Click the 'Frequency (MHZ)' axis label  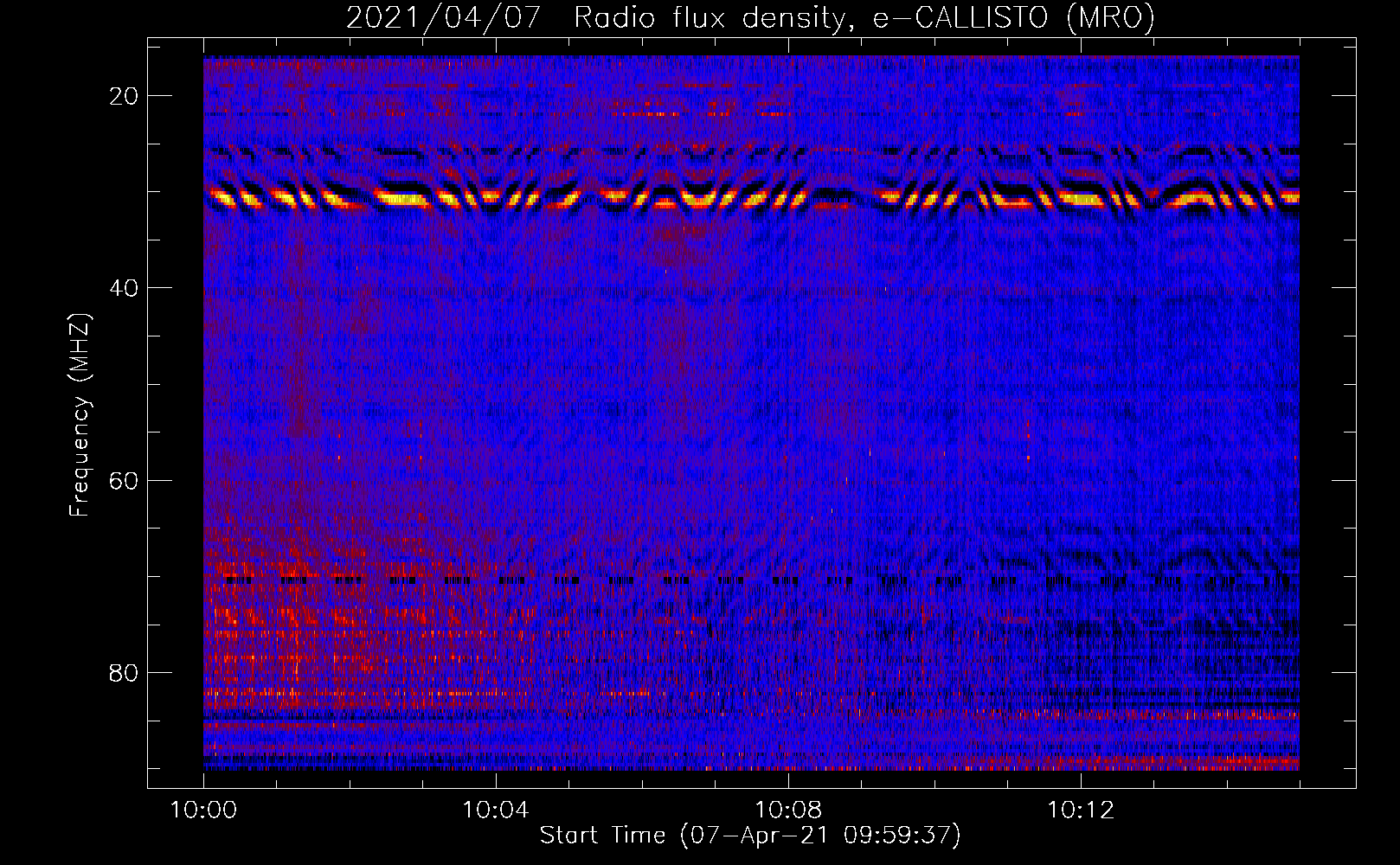[x=80, y=414]
